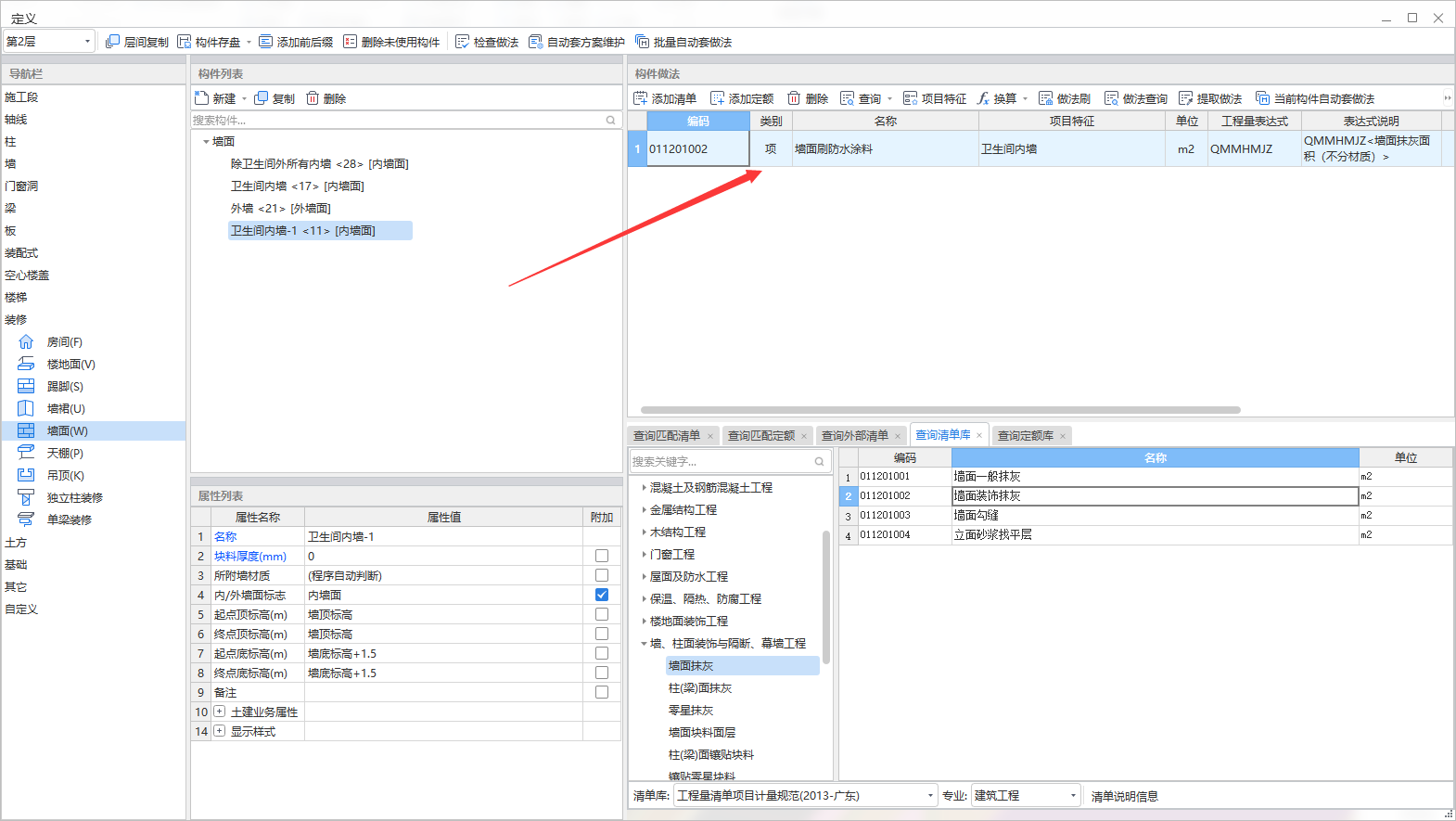
Task: Toggle the 备注 附加 checkbox
Action: click(x=602, y=692)
